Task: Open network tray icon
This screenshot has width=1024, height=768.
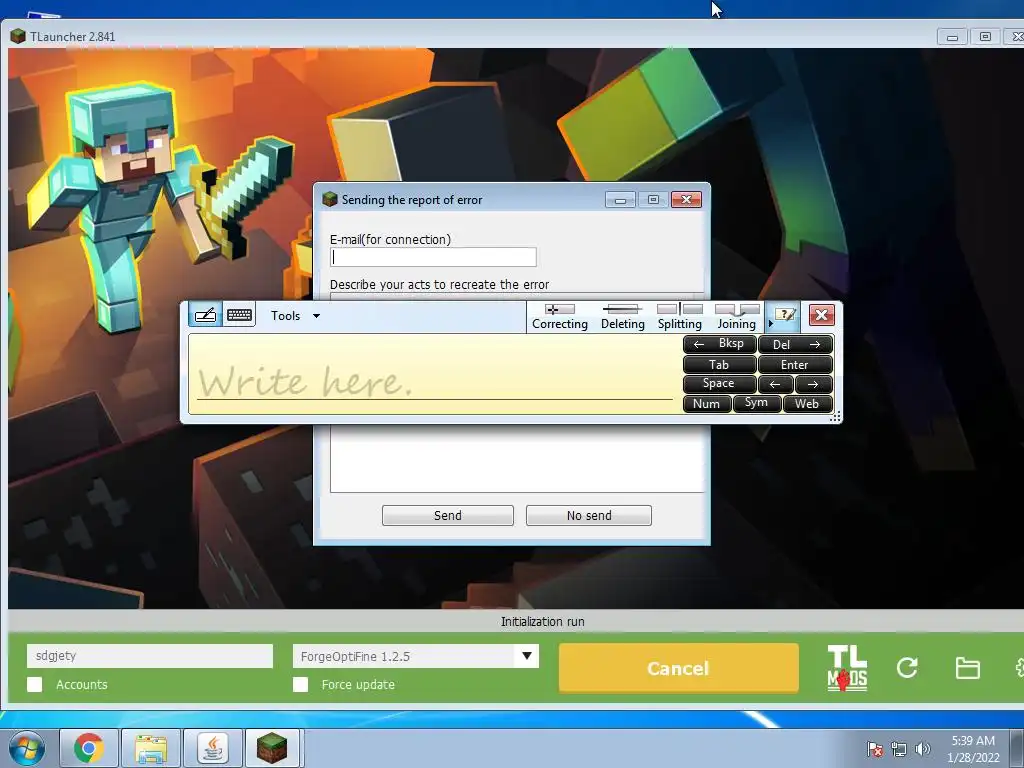Action: coord(899,749)
